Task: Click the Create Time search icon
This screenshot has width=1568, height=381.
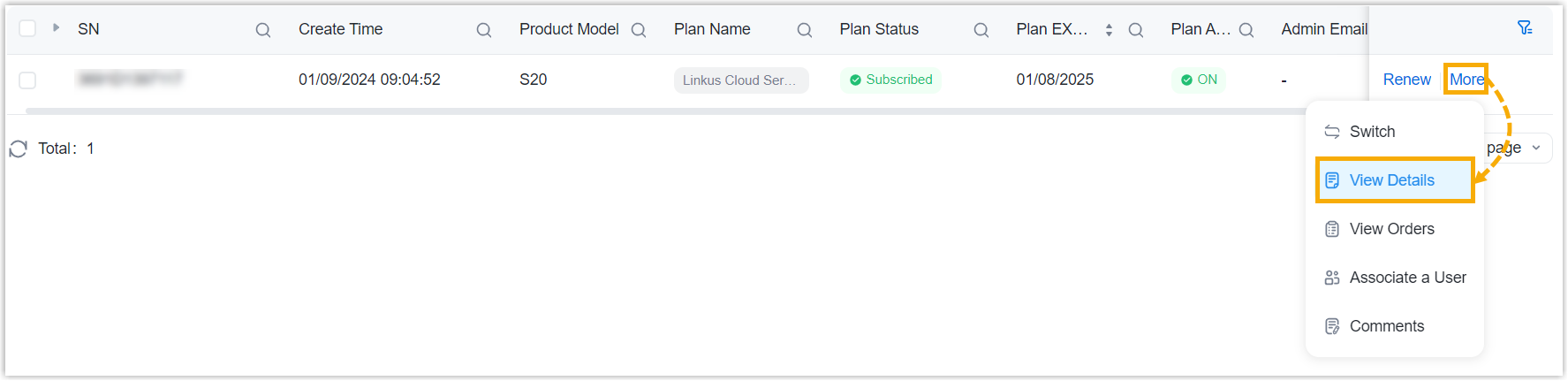Action: point(484,30)
